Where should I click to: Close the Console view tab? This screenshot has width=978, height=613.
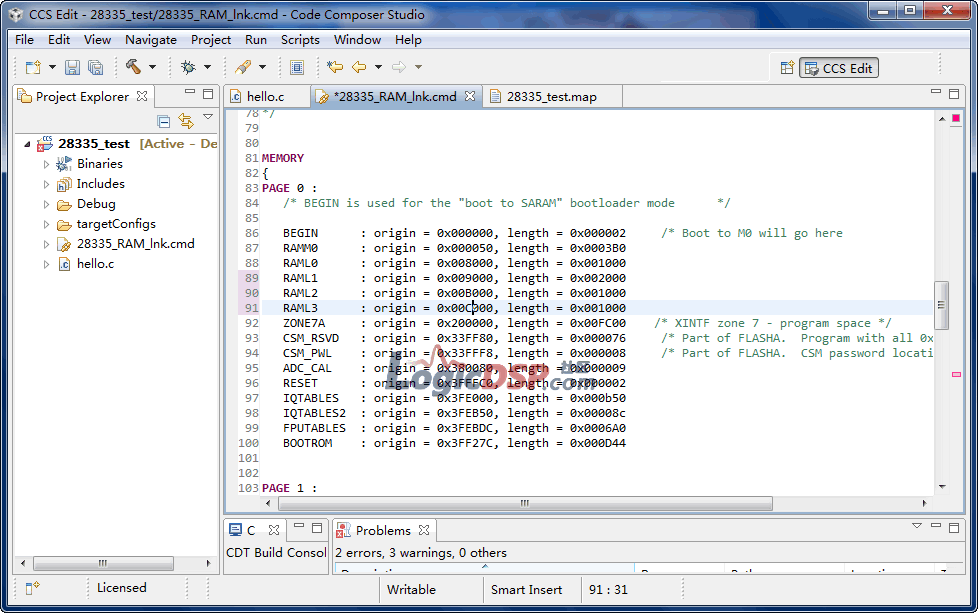(274, 530)
